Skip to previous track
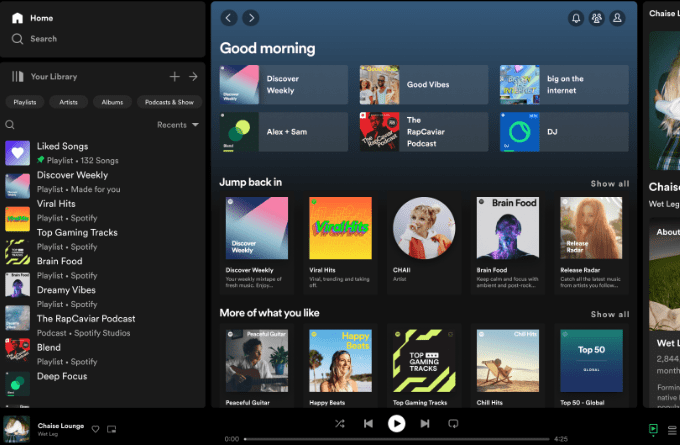The image size is (680, 445). pyautogui.click(x=368, y=424)
